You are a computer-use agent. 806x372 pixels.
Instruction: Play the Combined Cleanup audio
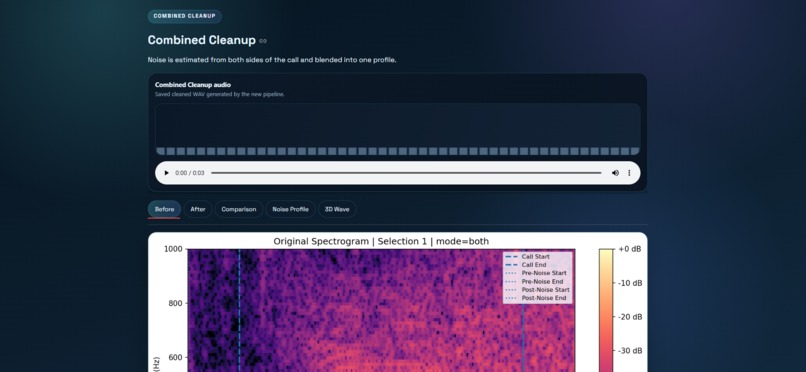(x=166, y=173)
